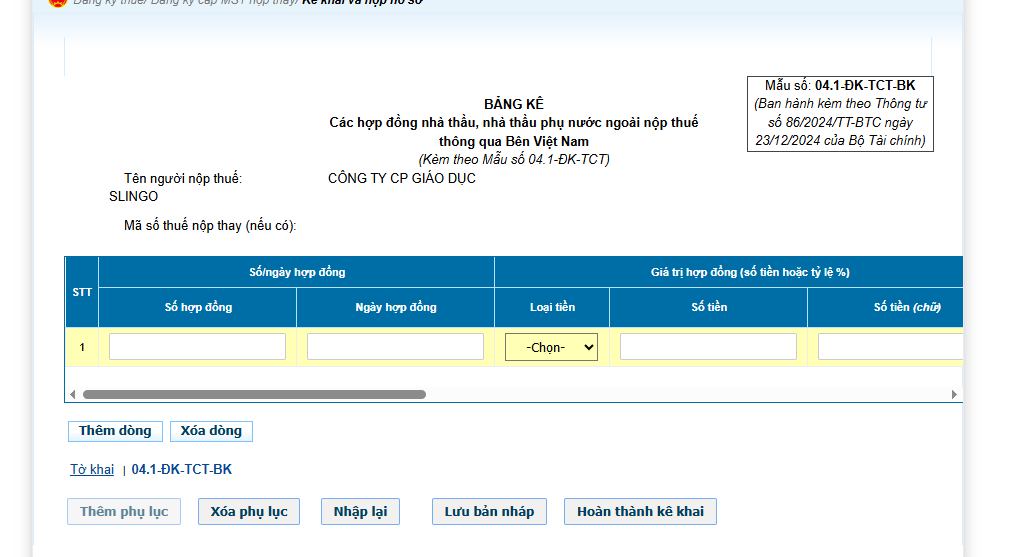Click the Số tiền amount input box
Screen dimensions: 1011x557
pos(708,347)
